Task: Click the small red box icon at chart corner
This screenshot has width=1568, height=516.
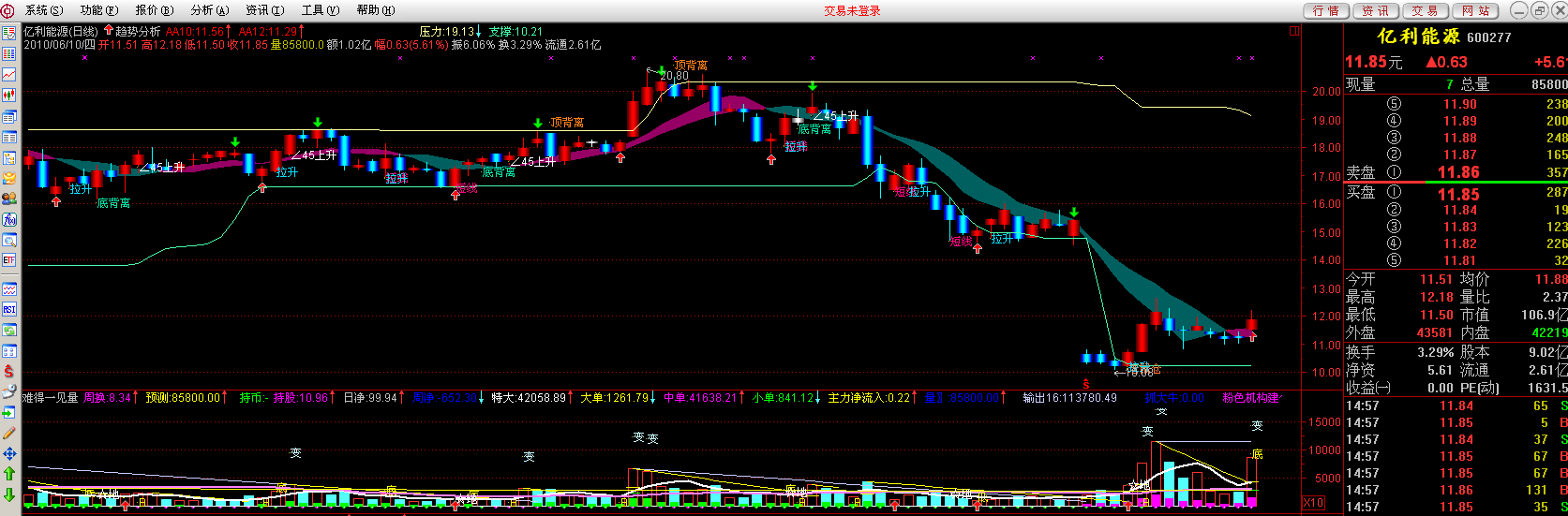Action: point(1294,31)
